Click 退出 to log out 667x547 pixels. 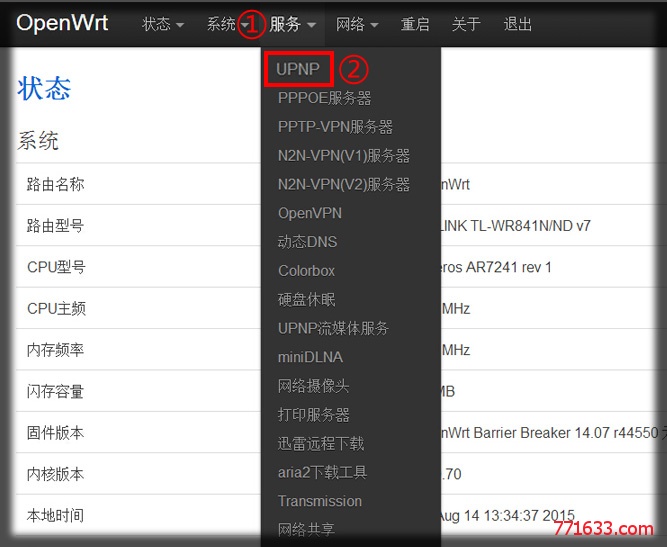click(x=517, y=24)
